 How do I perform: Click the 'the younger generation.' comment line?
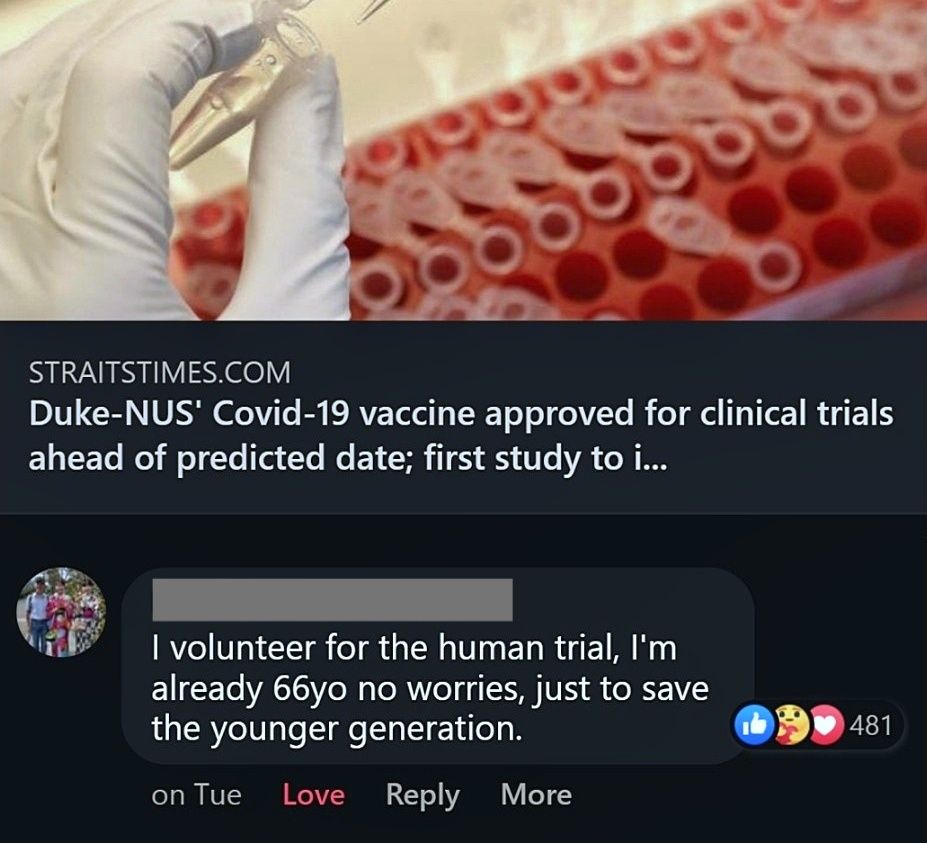337,729
